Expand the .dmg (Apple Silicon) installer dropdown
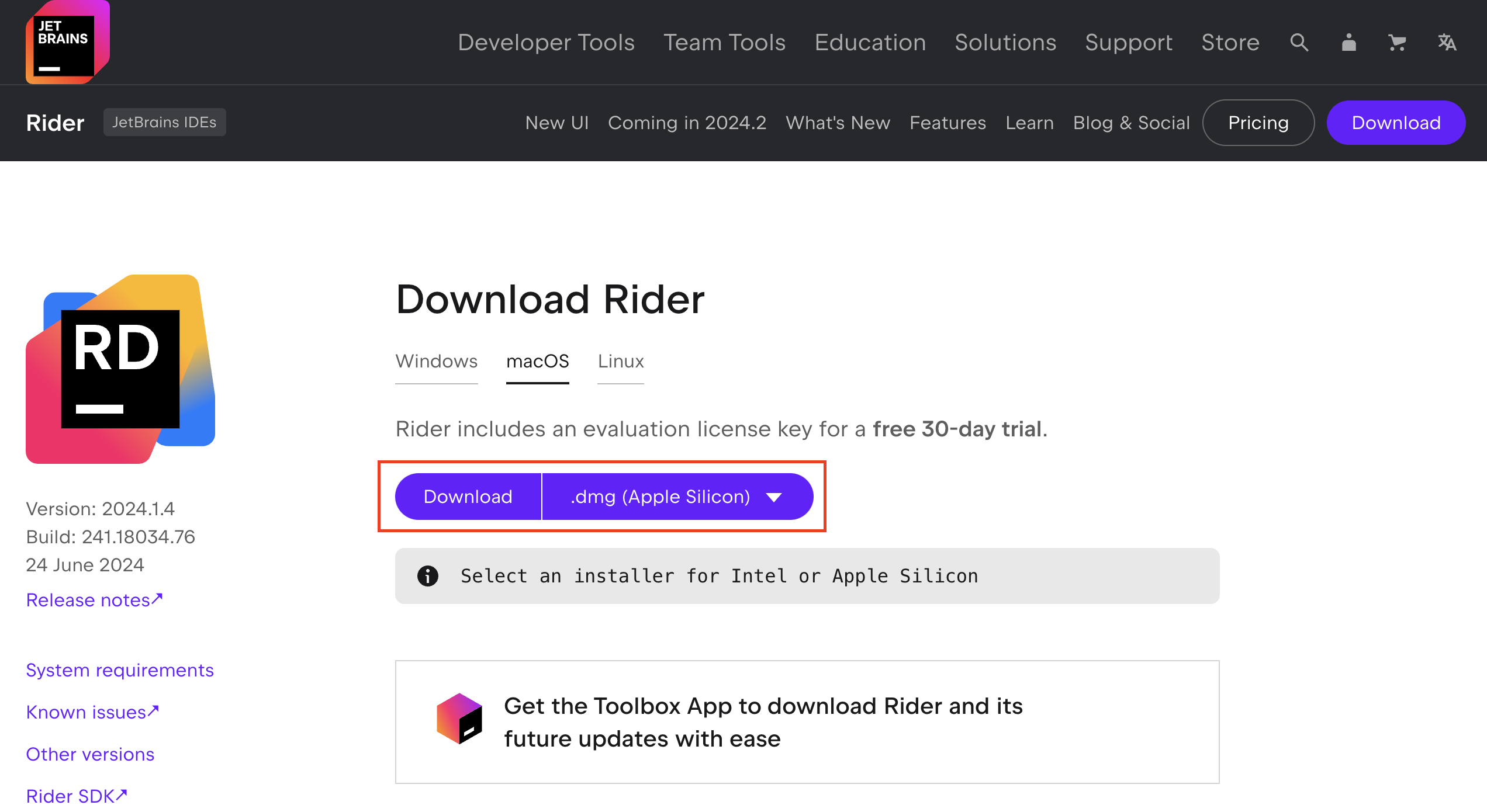The image size is (1487, 812). [x=677, y=497]
